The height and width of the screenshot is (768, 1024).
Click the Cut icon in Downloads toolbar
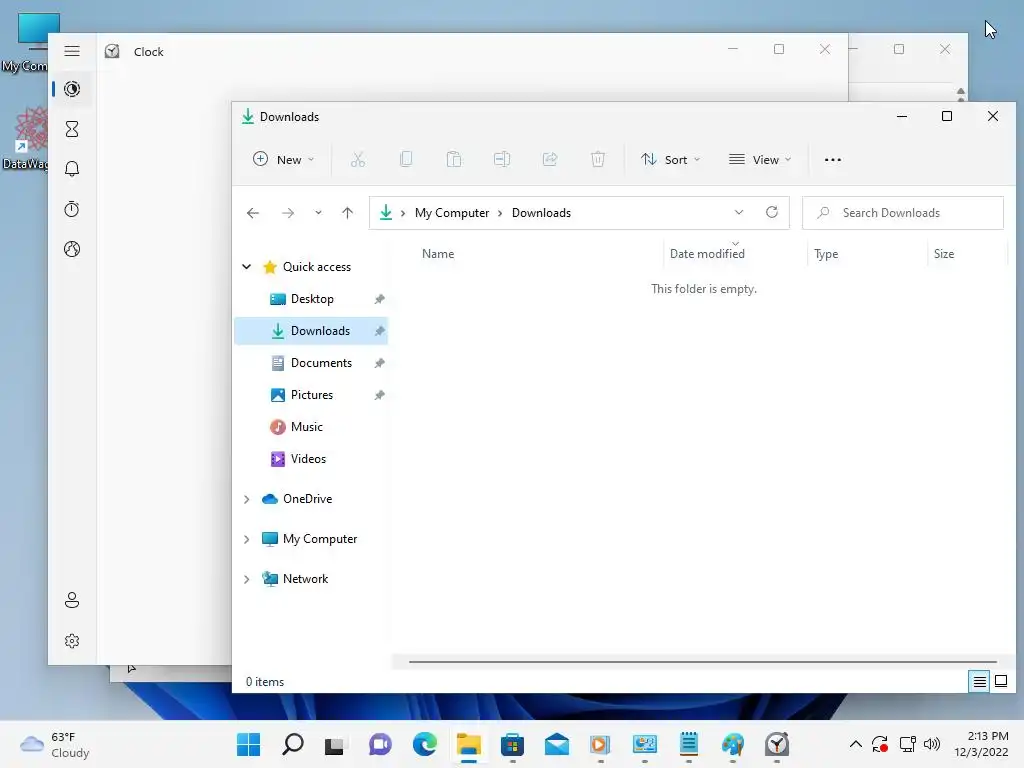pos(358,159)
